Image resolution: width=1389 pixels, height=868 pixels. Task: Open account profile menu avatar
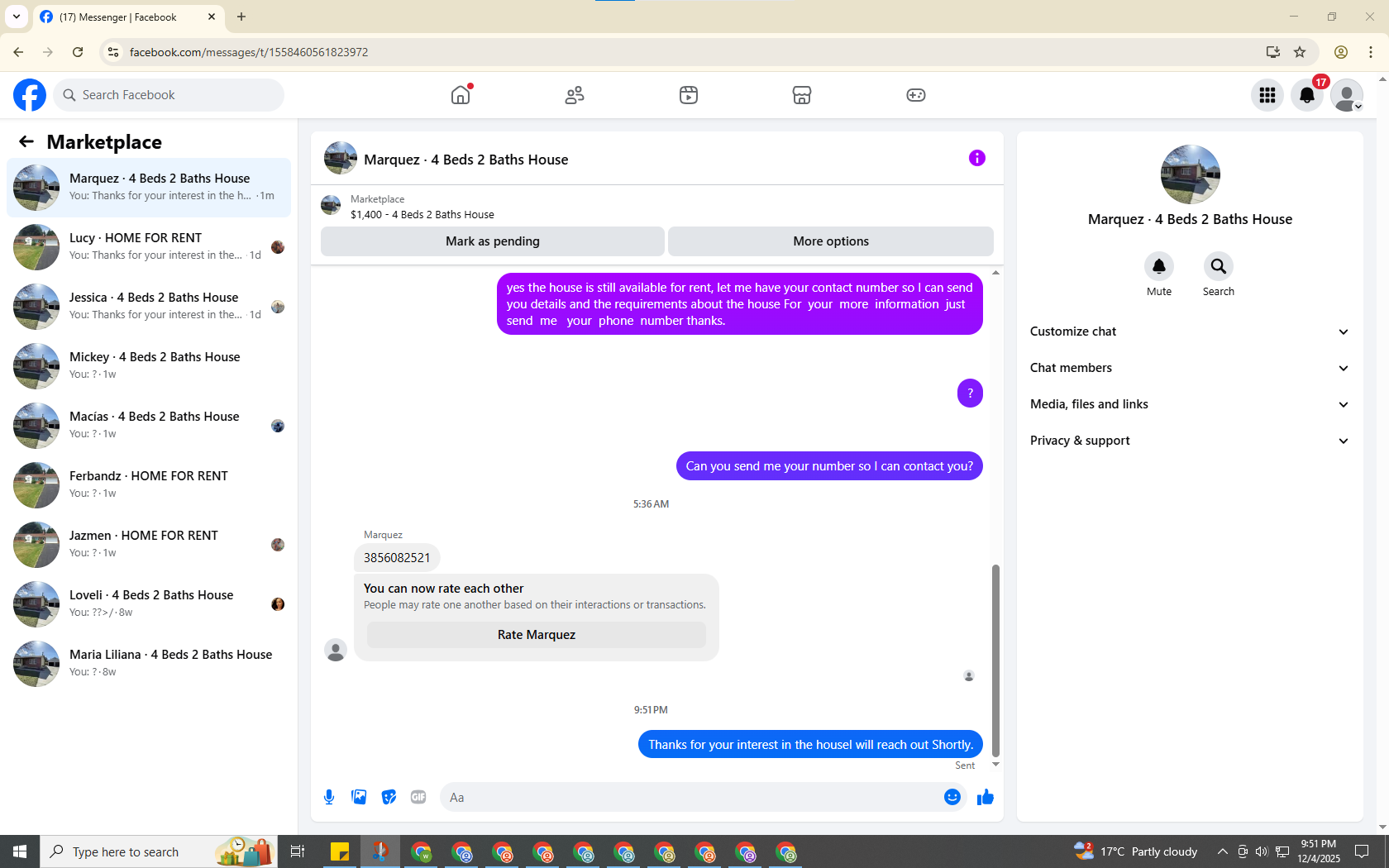click(x=1347, y=95)
